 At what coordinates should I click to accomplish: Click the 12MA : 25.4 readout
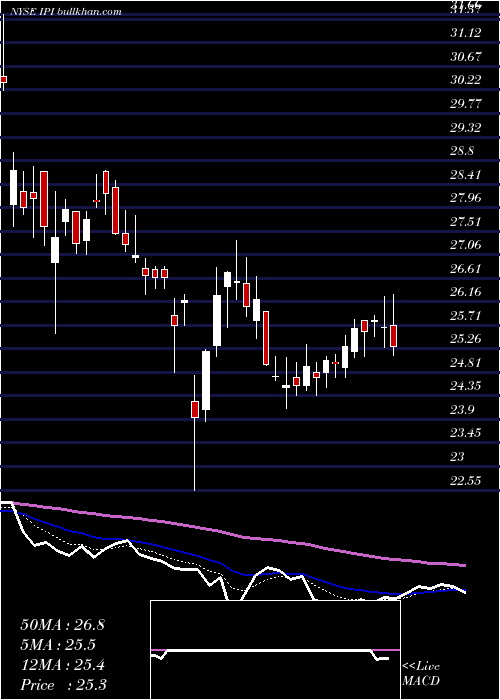click(x=62, y=665)
